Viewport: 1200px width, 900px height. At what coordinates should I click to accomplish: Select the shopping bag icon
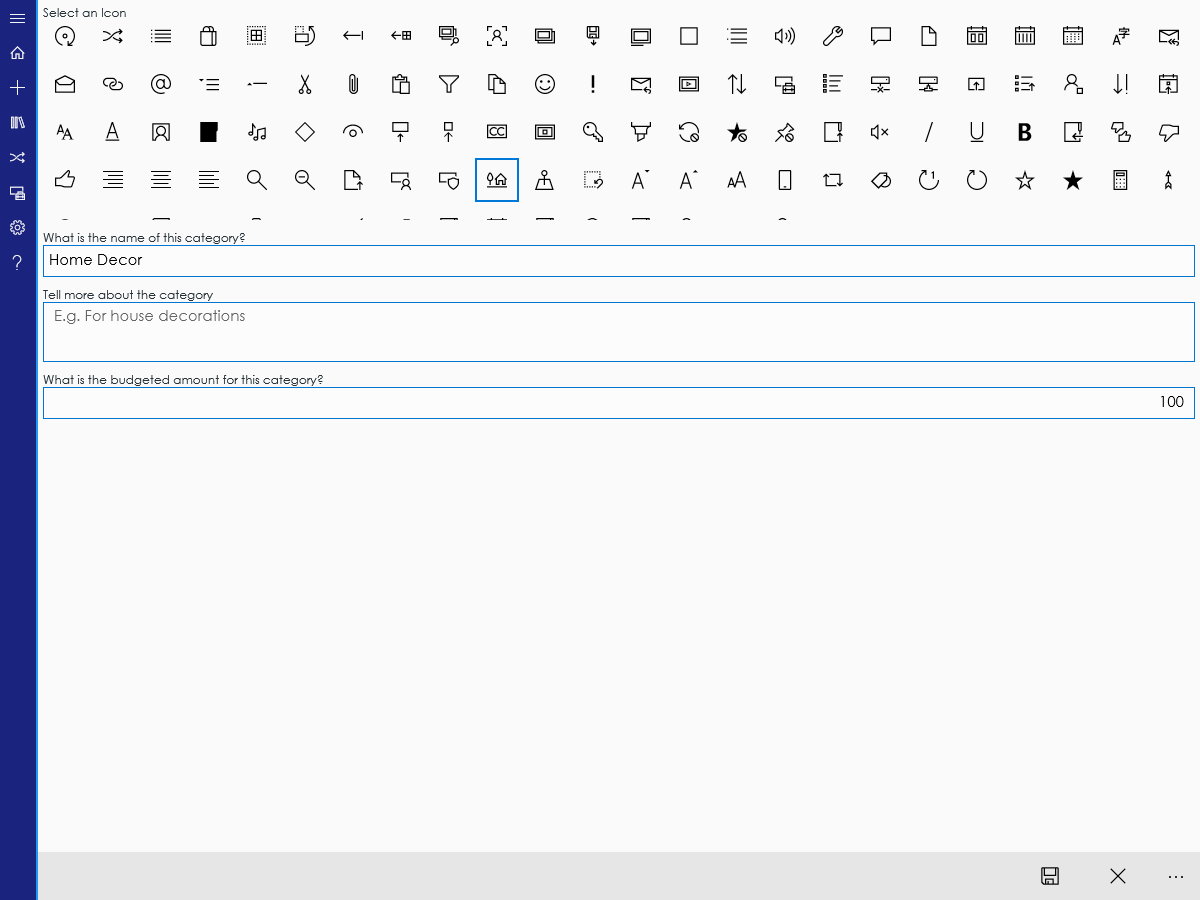pyautogui.click(x=209, y=36)
